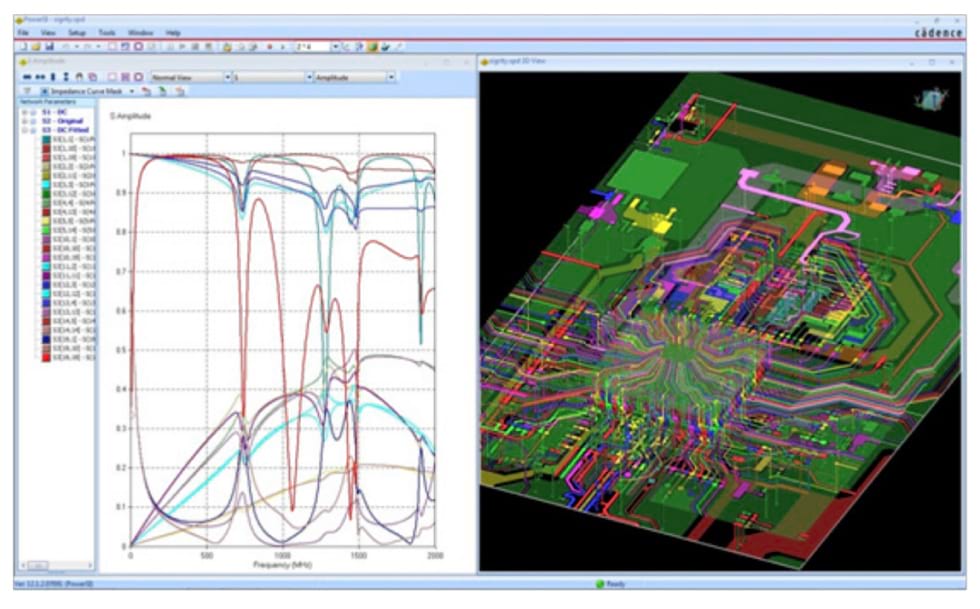Click the yellow lock icon in main toolbar
This screenshot has width=980, height=609.
pyautogui.click(x=227, y=46)
